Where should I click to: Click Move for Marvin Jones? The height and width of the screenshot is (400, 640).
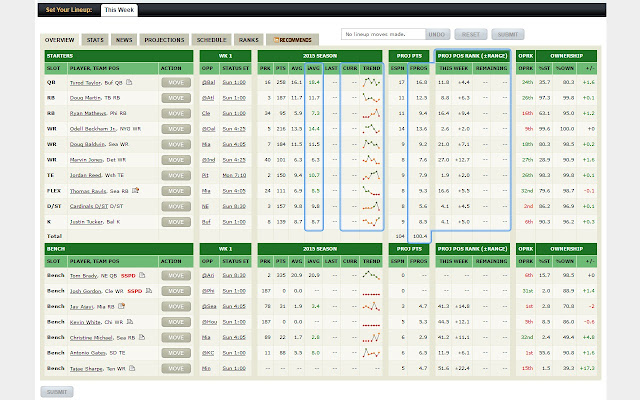click(176, 160)
